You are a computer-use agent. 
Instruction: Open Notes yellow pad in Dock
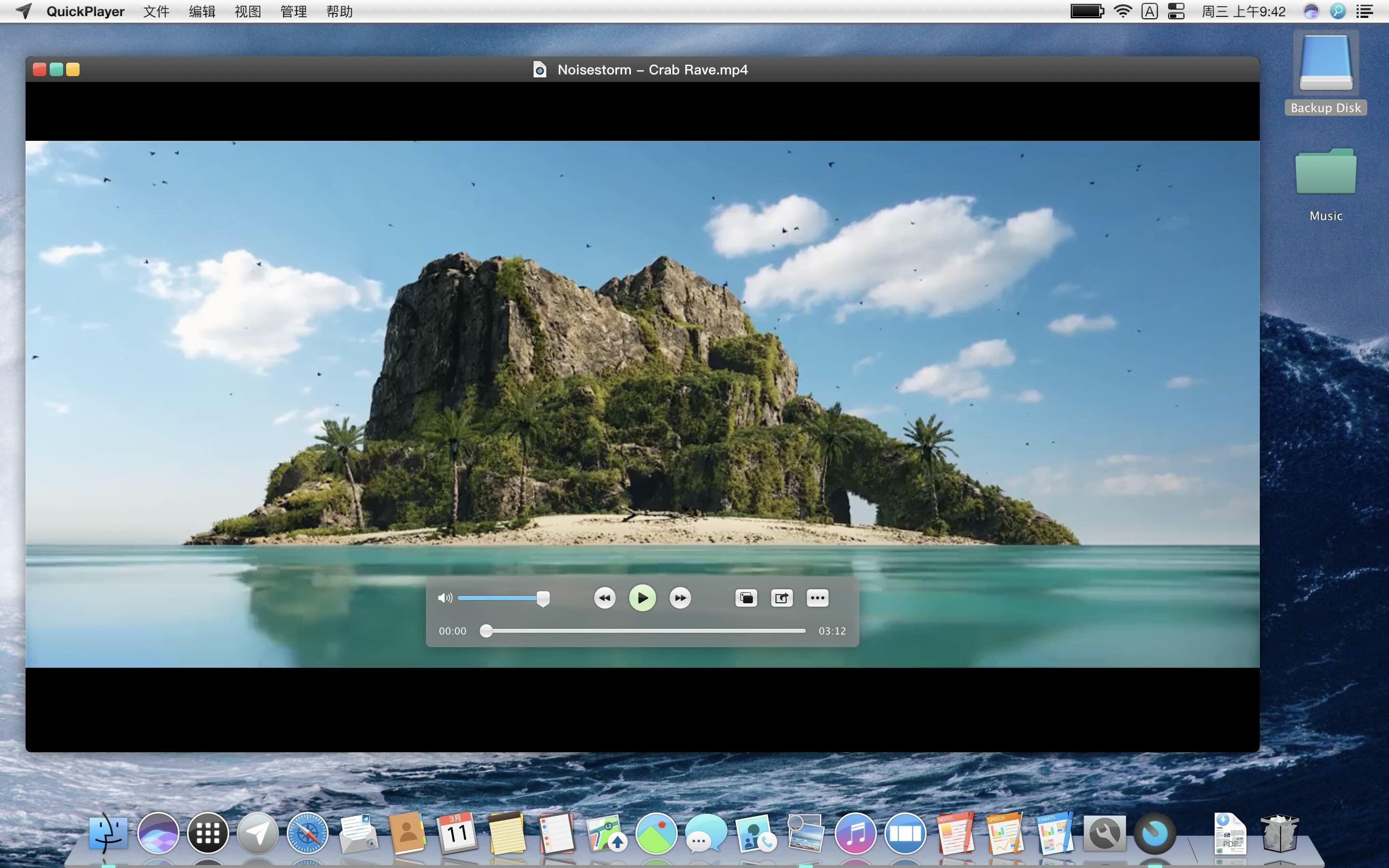507,833
